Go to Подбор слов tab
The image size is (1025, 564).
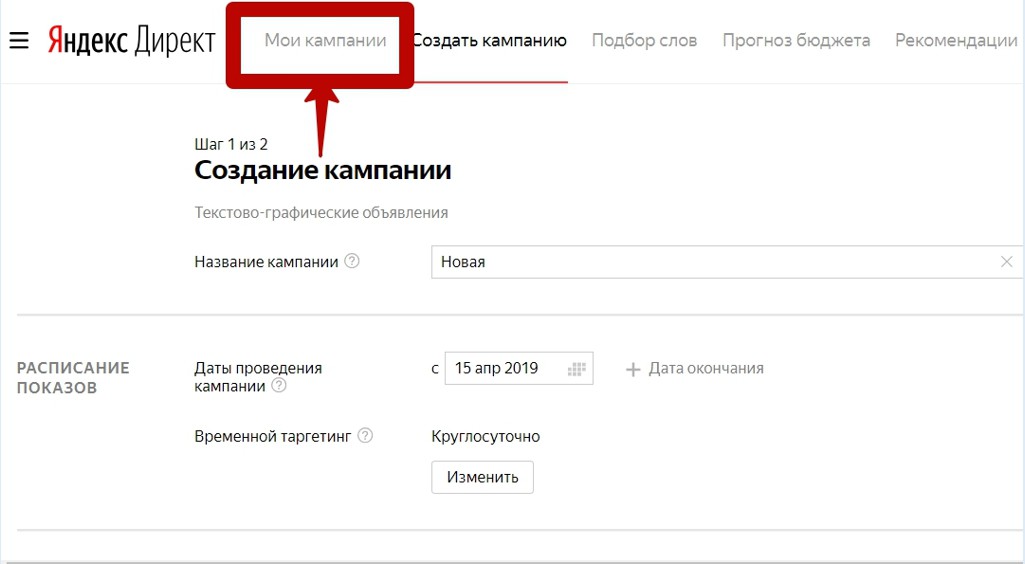(x=644, y=41)
